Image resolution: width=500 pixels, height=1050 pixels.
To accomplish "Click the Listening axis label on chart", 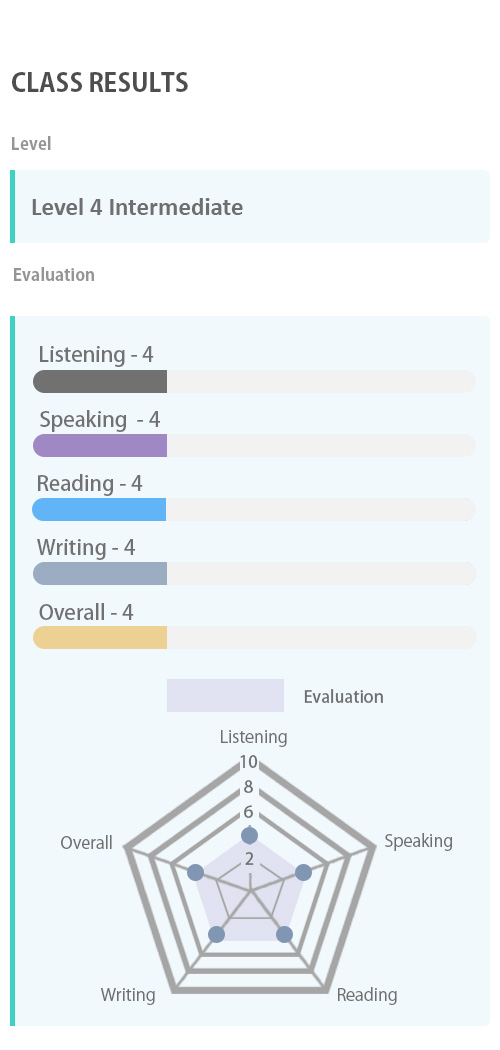I will pyautogui.click(x=254, y=737).
